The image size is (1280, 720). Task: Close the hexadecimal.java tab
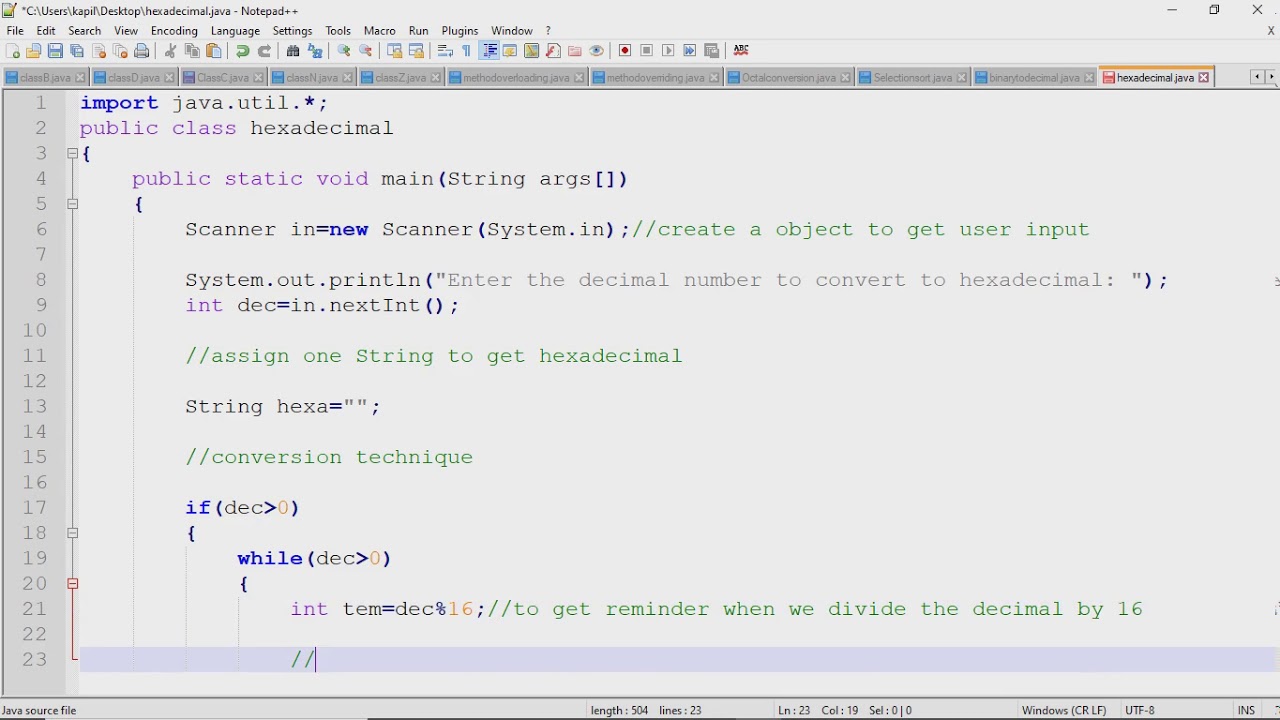click(x=1204, y=78)
